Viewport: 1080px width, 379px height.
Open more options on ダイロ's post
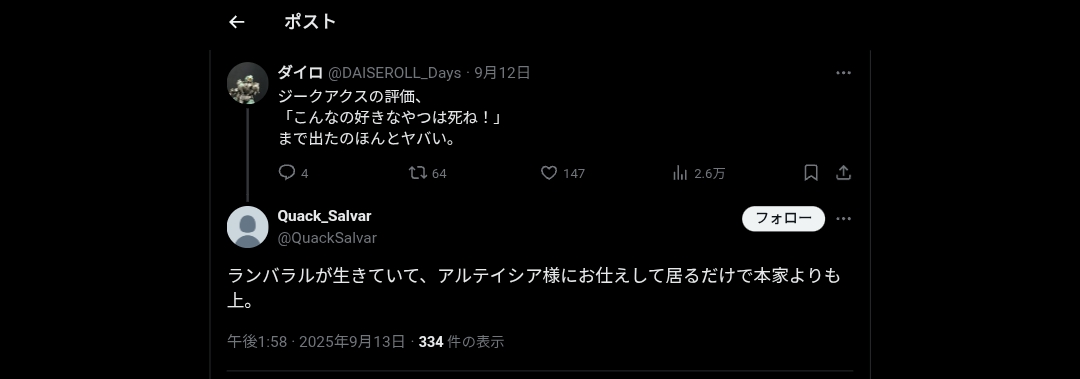[x=843, y=73]
